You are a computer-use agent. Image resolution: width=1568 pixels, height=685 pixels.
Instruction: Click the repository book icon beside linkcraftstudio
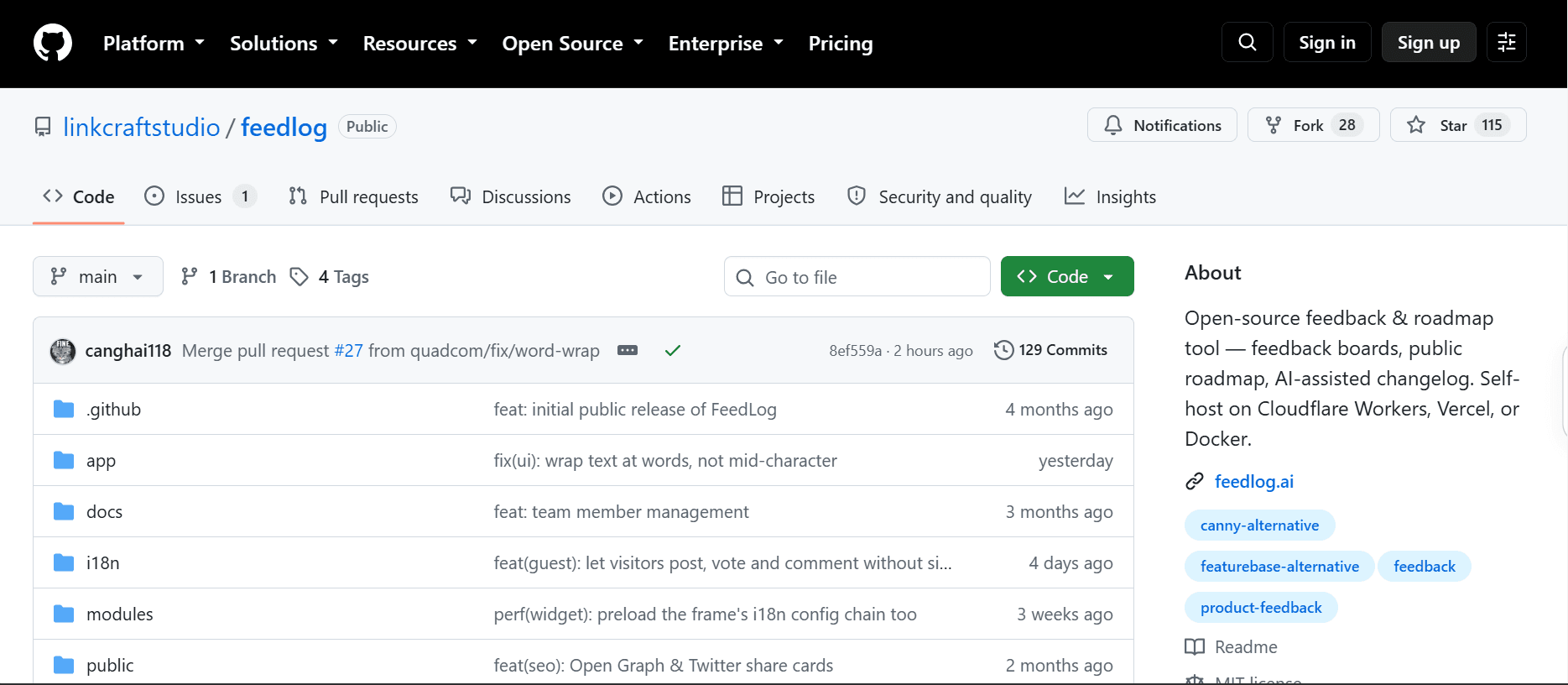(x=43, y=127)
